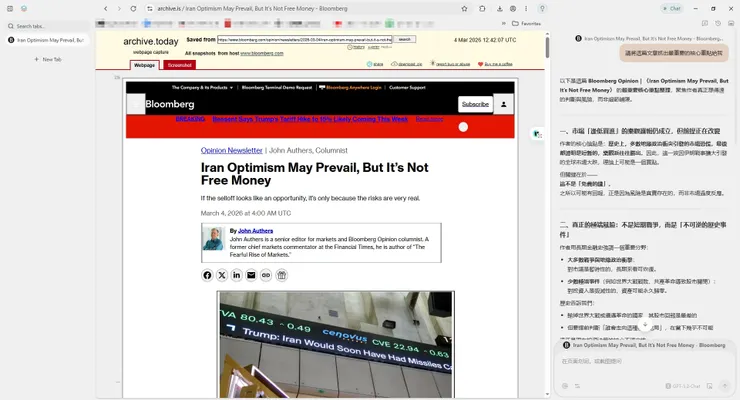
Task: Select the Iran Optimism May Prevail tab in the sidebar
Action: click(47, 40)
